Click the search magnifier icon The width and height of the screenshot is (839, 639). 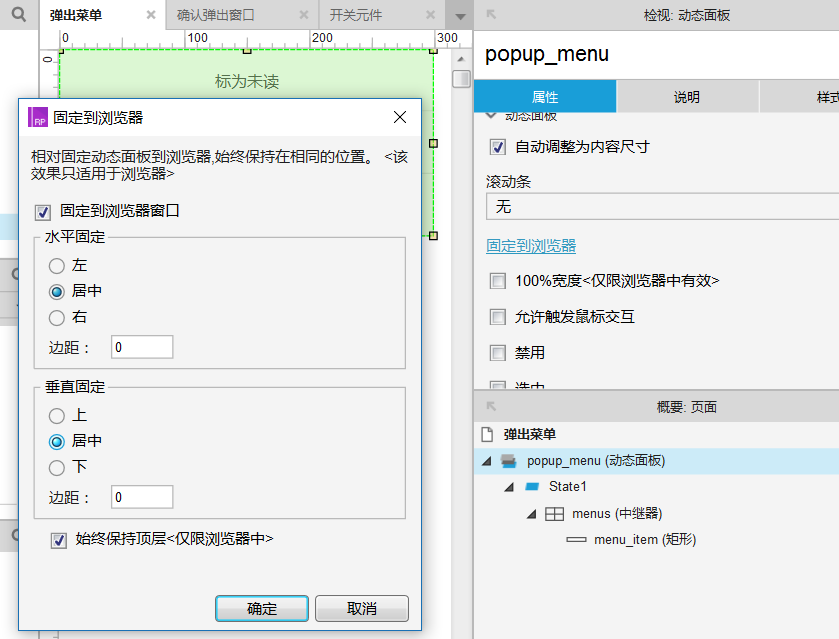pyautogui.click(x=19, y=14)
